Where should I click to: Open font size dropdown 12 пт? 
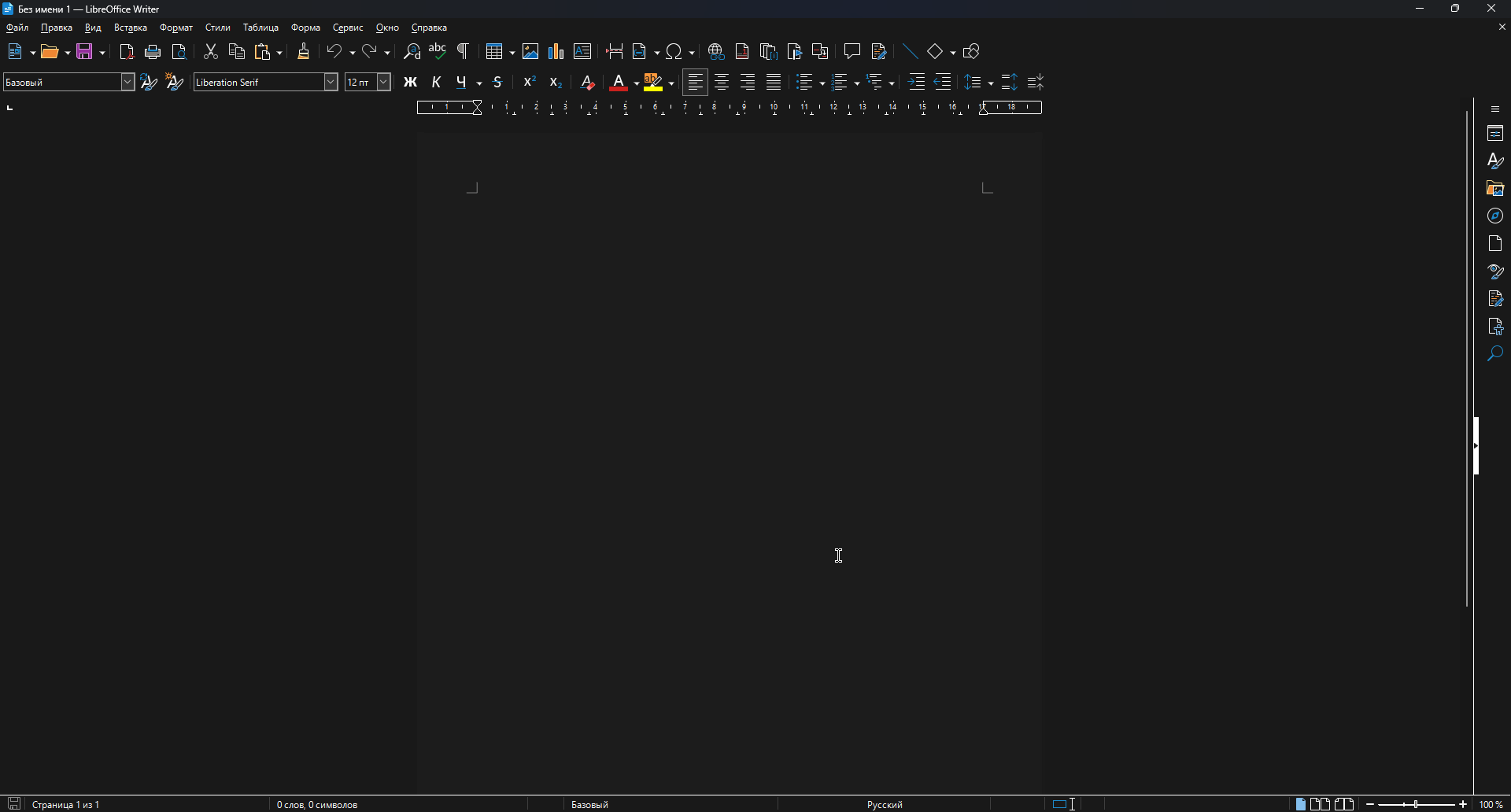coord(383,82)
